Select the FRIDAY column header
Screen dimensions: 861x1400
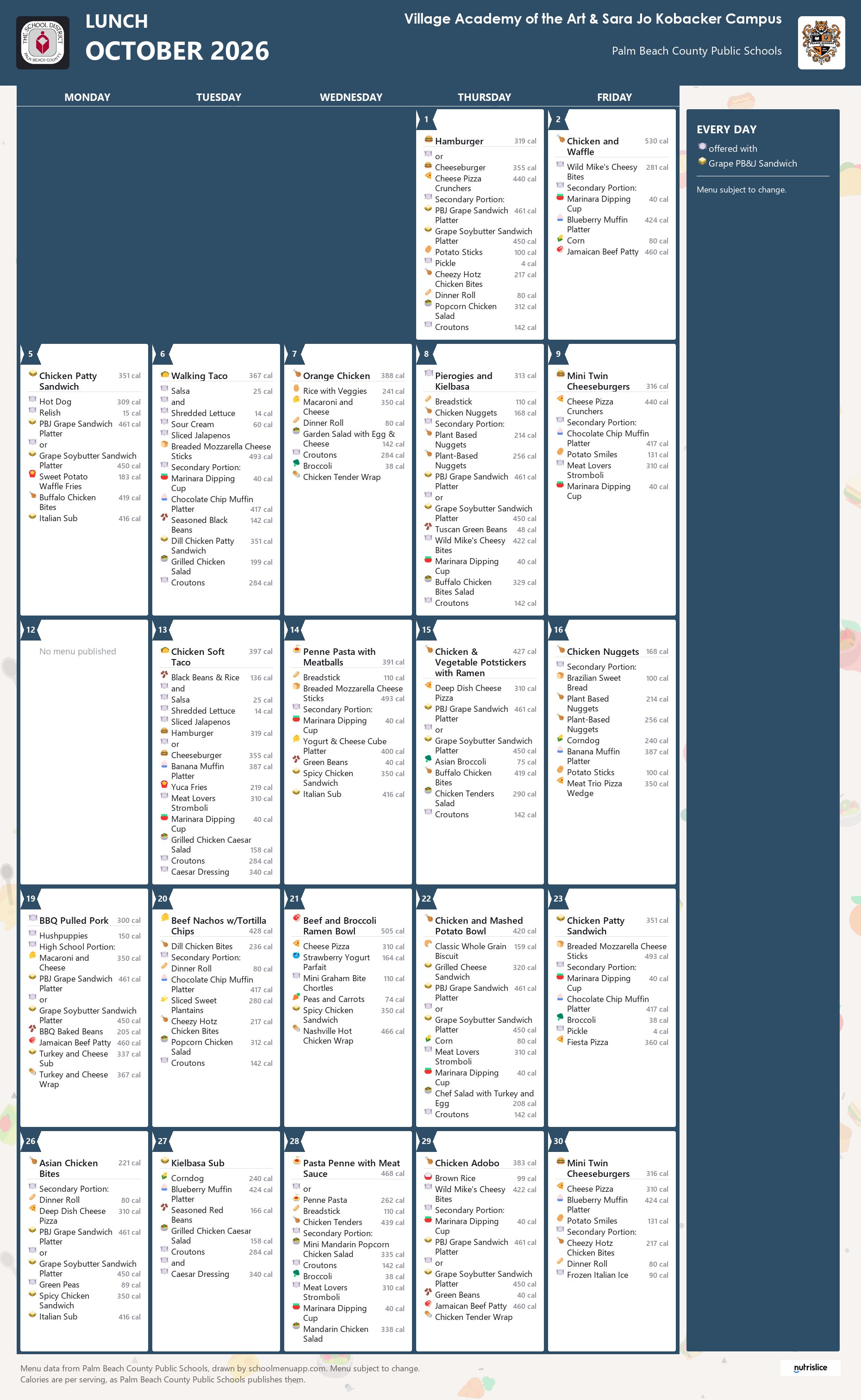pos(614,97)
